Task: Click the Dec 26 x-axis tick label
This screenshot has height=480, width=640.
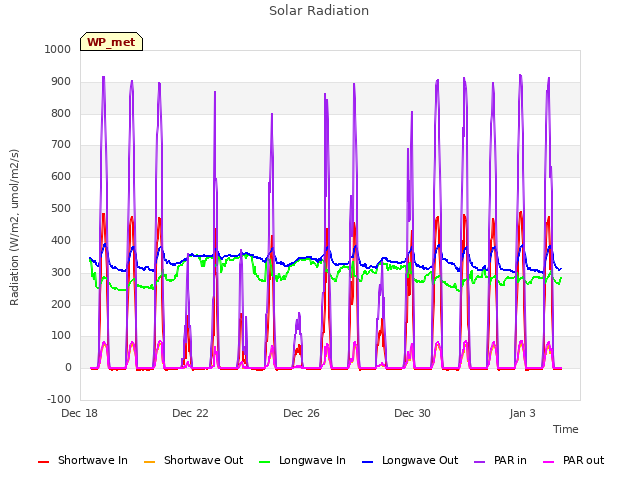Action: point(301,413)
